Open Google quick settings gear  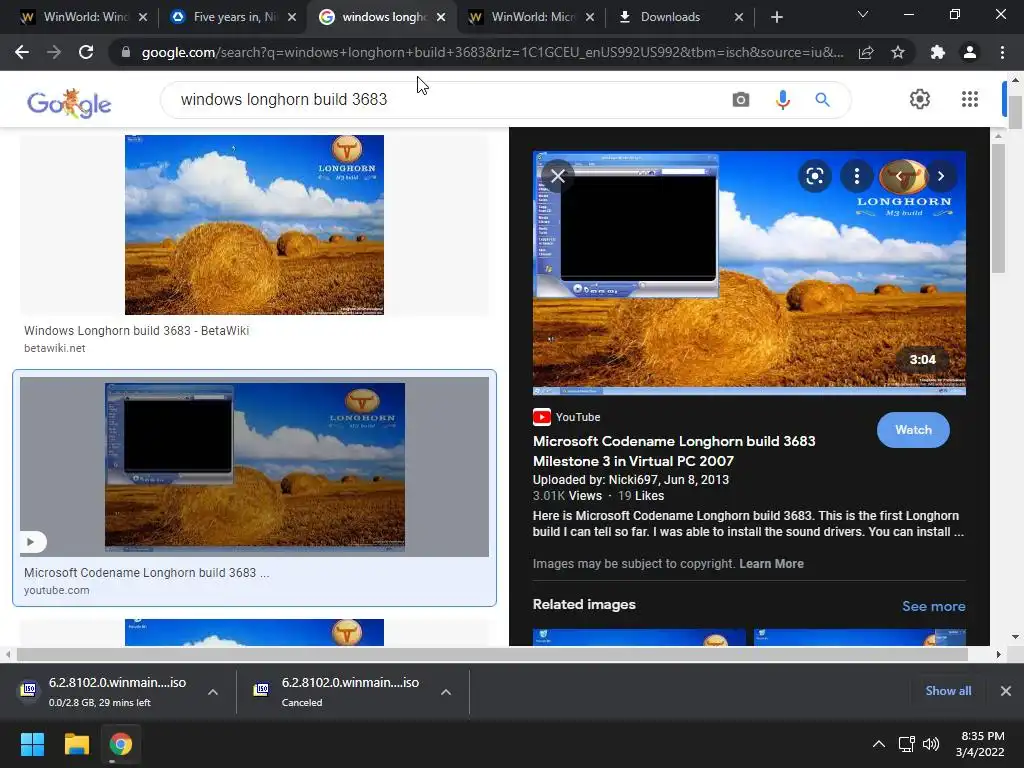point(920,99)
